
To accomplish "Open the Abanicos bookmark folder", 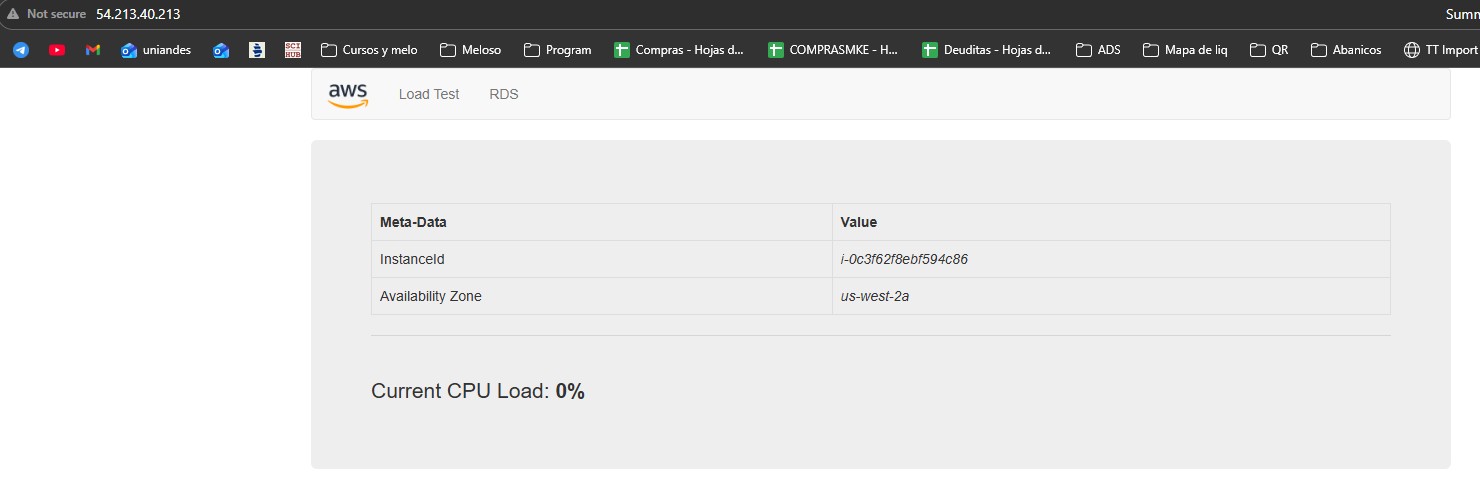I will (x=1346, y=49).
